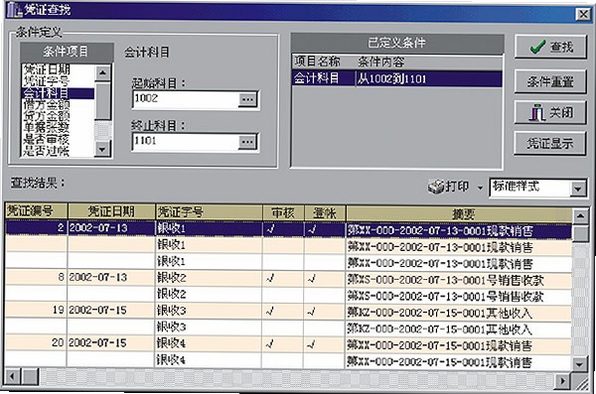Click 银收4 in the voucher 20 row
The width and height of the screenshot is (596, 394).
tap(171, 343)
